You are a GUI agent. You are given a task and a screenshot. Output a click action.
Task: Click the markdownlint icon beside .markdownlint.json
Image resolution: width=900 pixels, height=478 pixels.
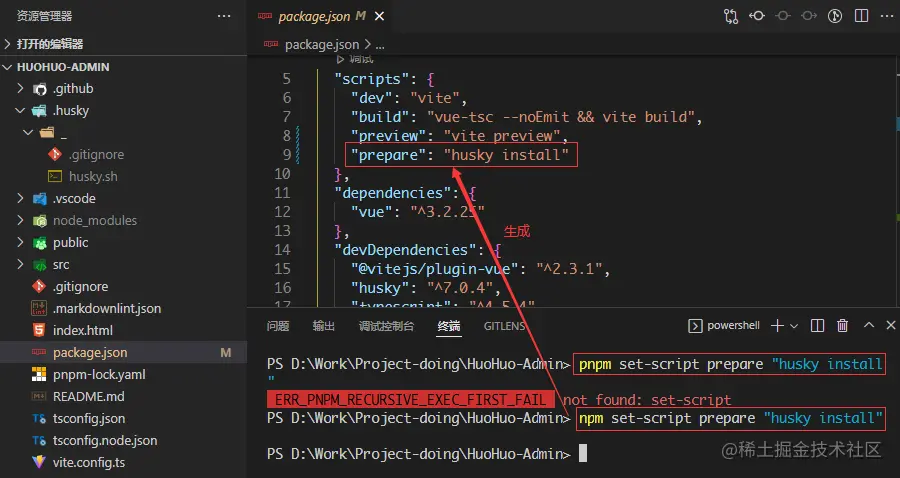(39, 308)
